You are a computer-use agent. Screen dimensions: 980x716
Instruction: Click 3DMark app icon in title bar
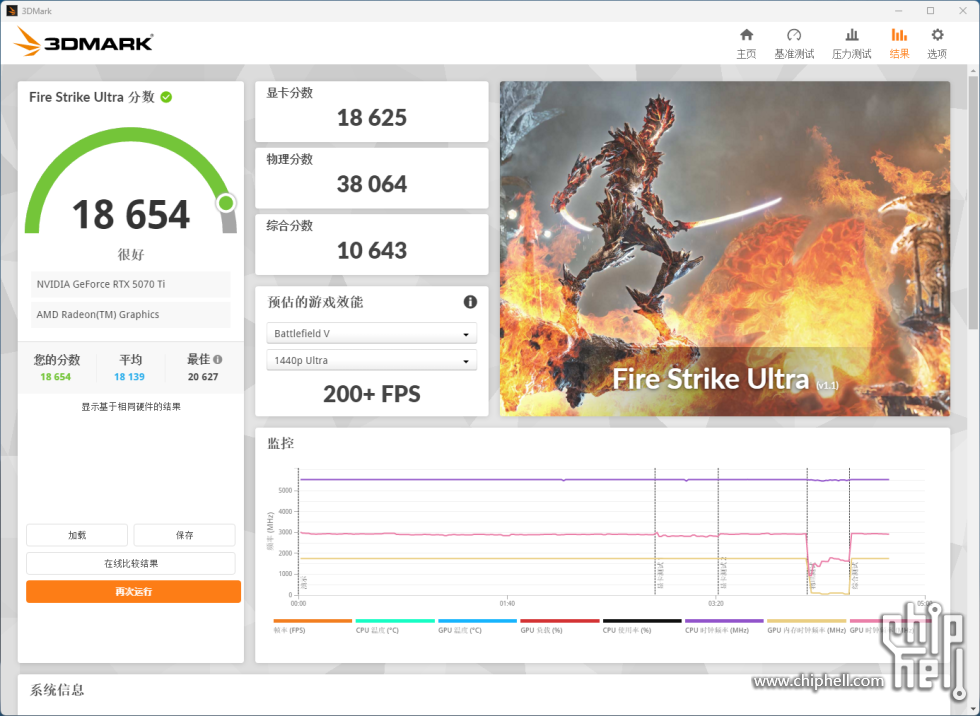(11, 11)
